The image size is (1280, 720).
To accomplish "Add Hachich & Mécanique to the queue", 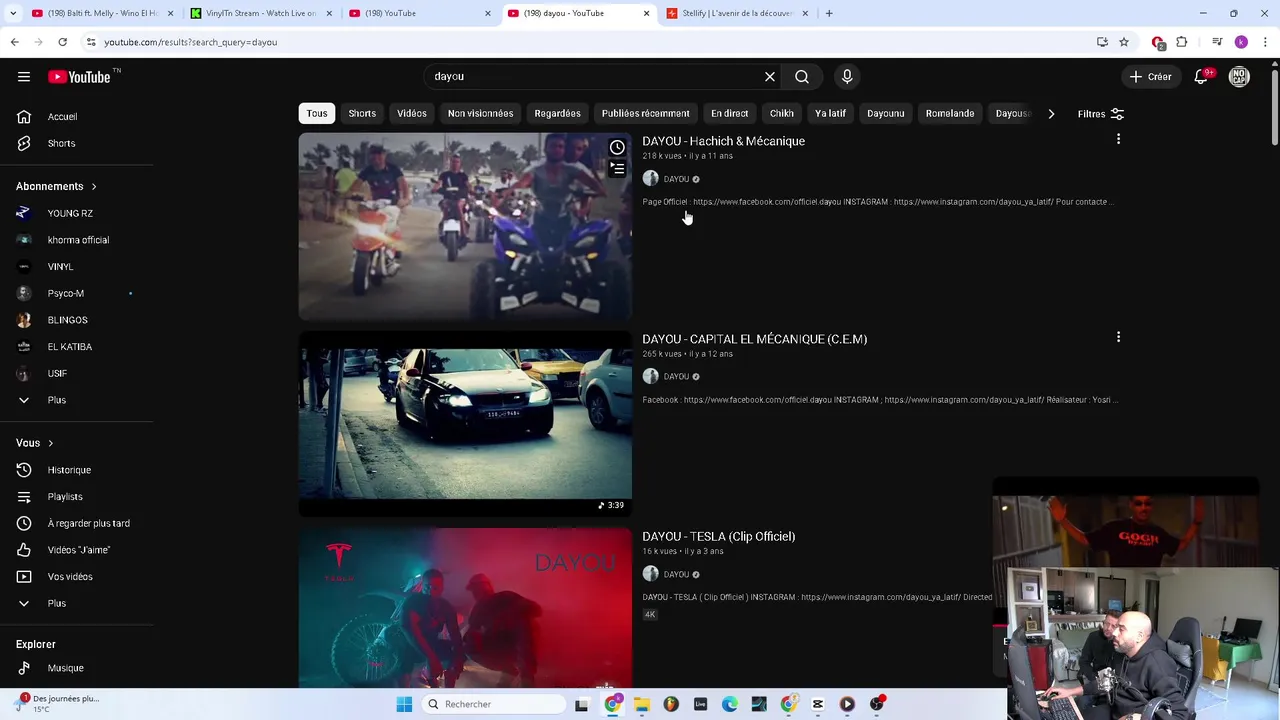I will (617, 169).
